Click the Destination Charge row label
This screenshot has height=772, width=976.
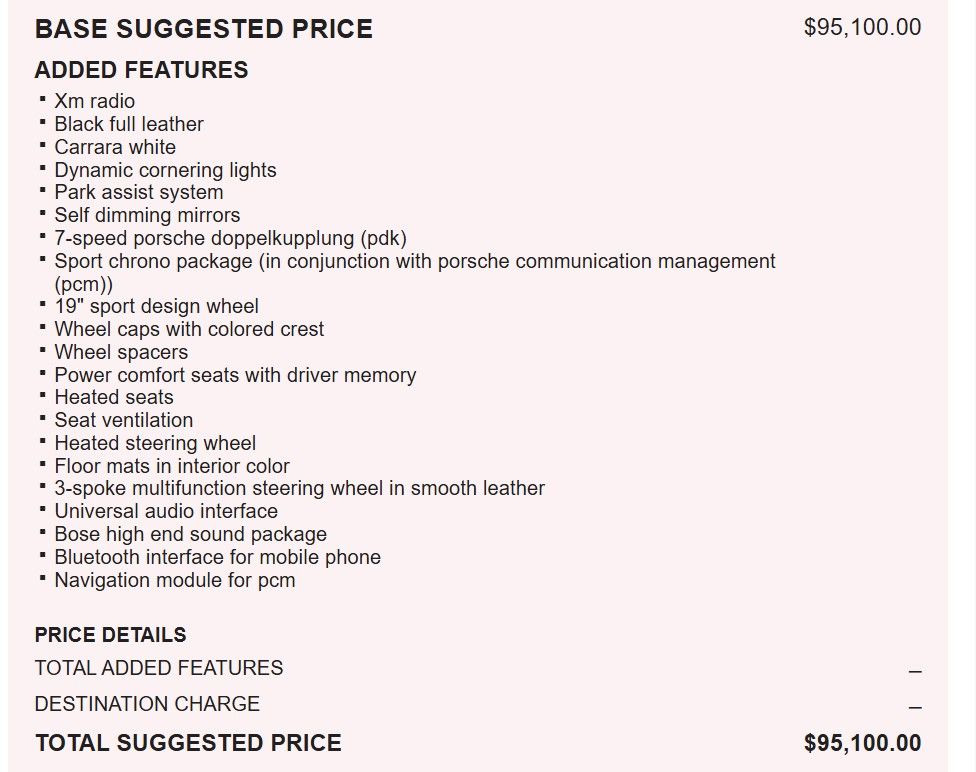147,704
